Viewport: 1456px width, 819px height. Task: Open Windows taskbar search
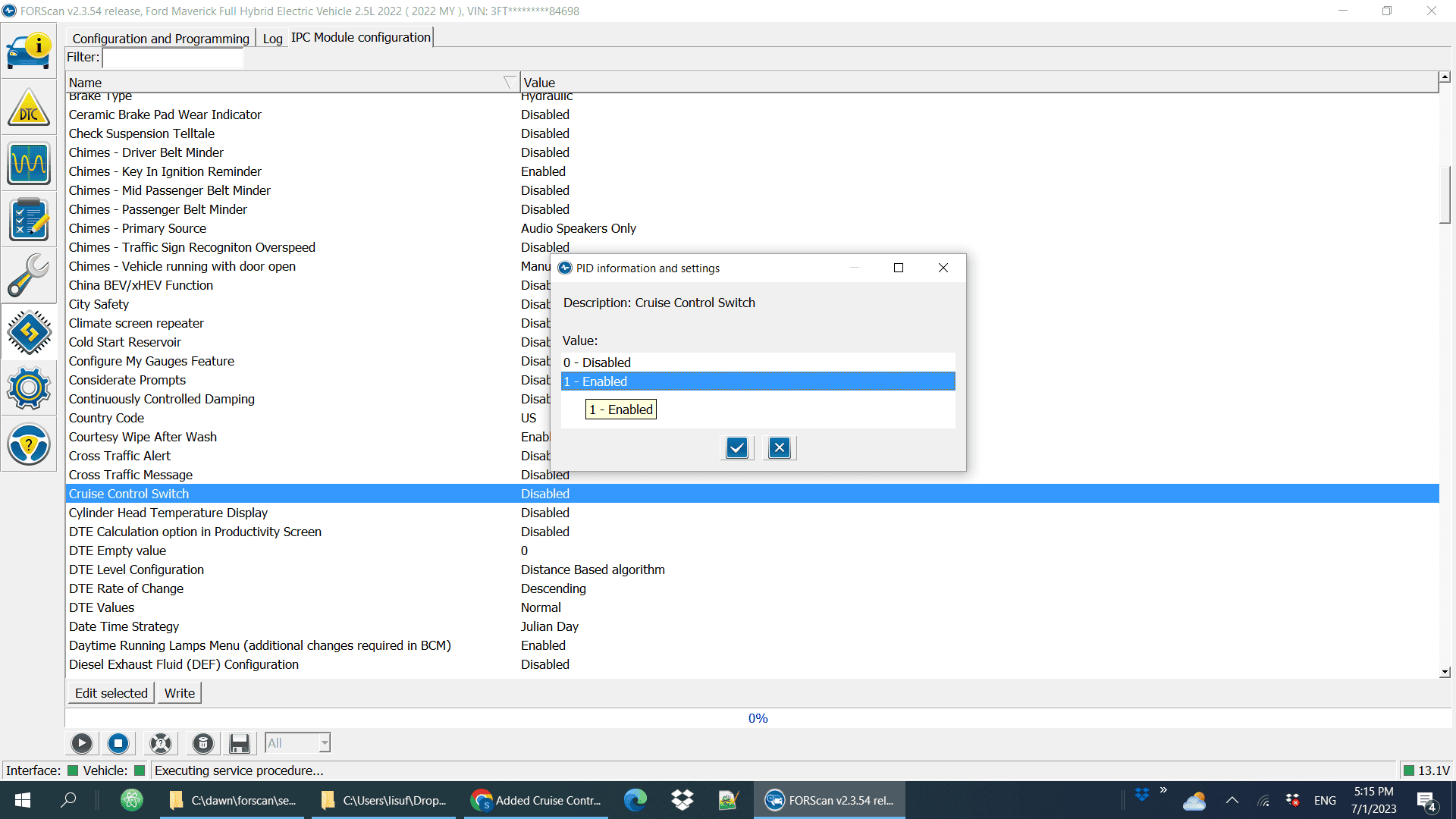tap(68, 800)
